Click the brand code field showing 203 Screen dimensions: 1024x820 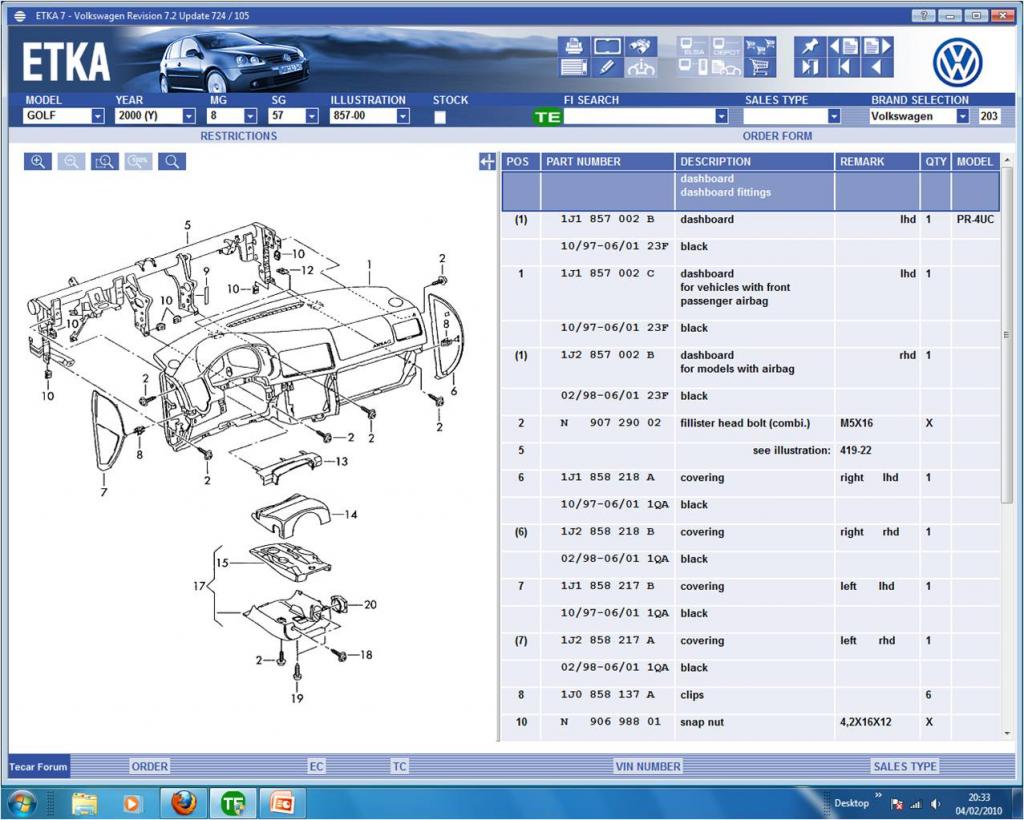point(989,116)
